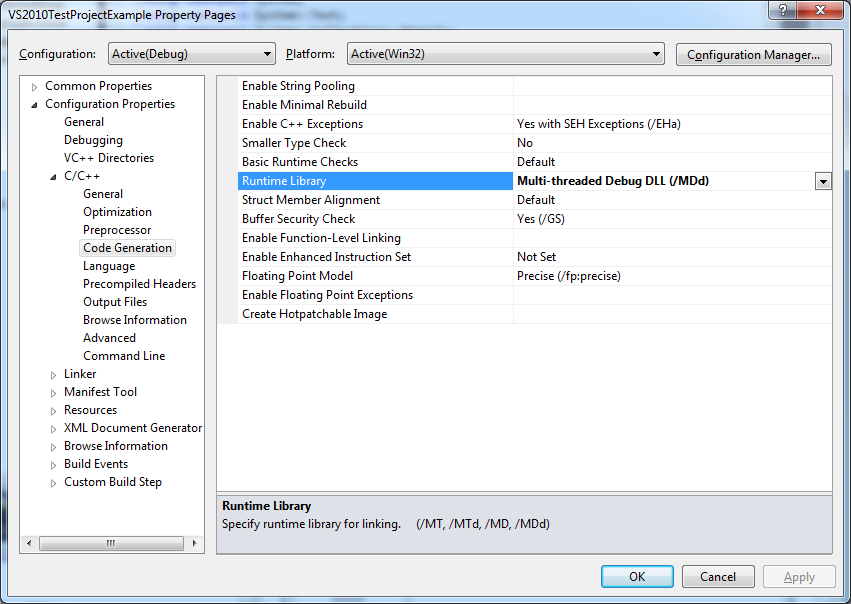This screenshot has height=604, width=851.
Task: Click the Multi-threaded Debug DLL value
Action: [x=613, y=181]
